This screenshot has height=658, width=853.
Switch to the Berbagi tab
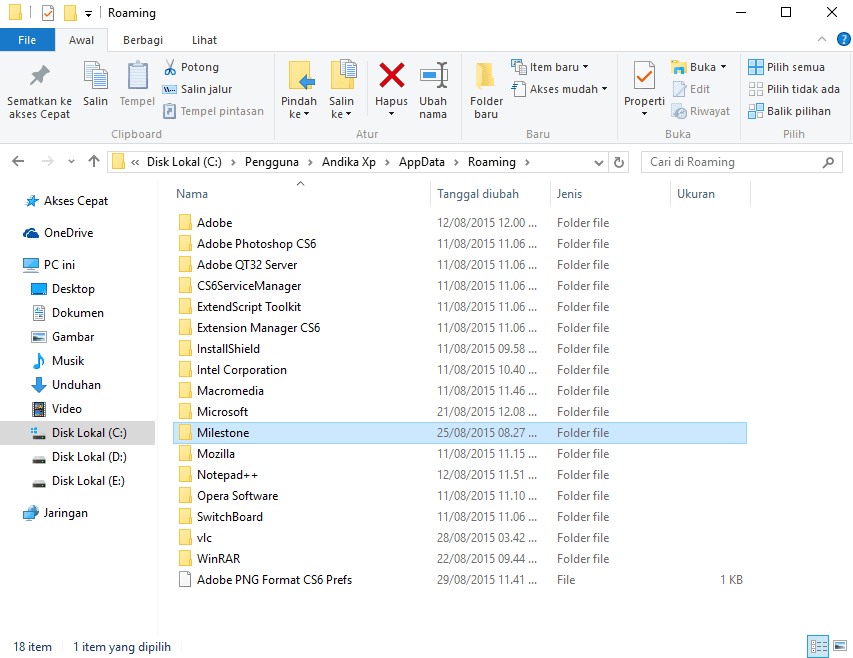[143, 40]
